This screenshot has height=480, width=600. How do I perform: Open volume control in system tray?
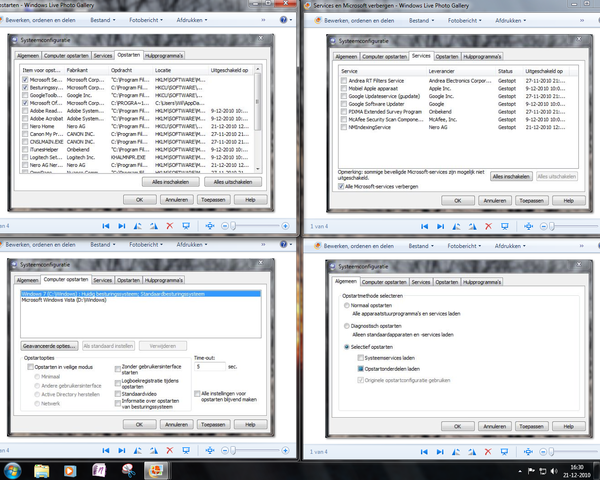pyautogui.click(x=554, y=471)
